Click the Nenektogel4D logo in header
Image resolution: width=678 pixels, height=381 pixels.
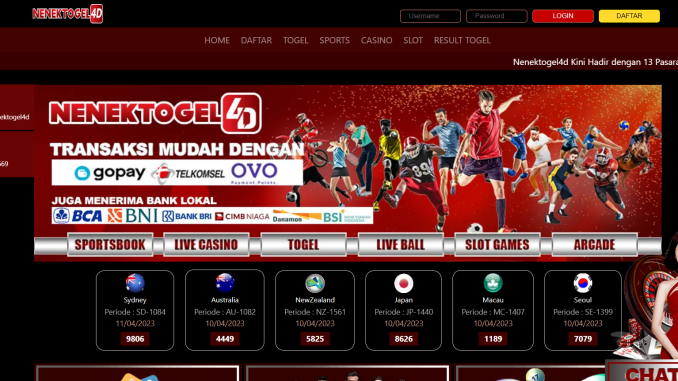tap(67, 14)
